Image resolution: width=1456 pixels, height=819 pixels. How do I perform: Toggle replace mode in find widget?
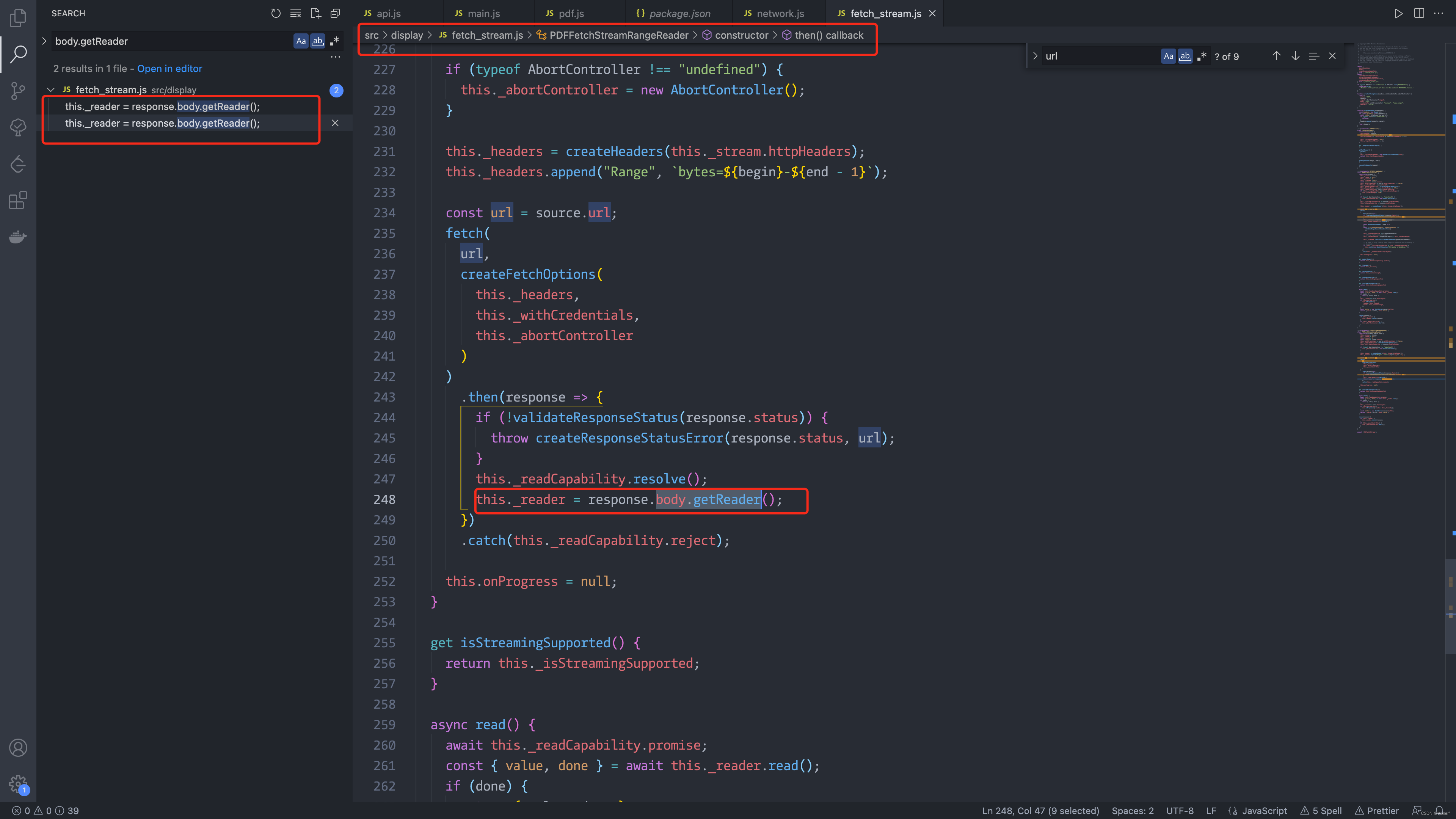(x=1035, y=56)
